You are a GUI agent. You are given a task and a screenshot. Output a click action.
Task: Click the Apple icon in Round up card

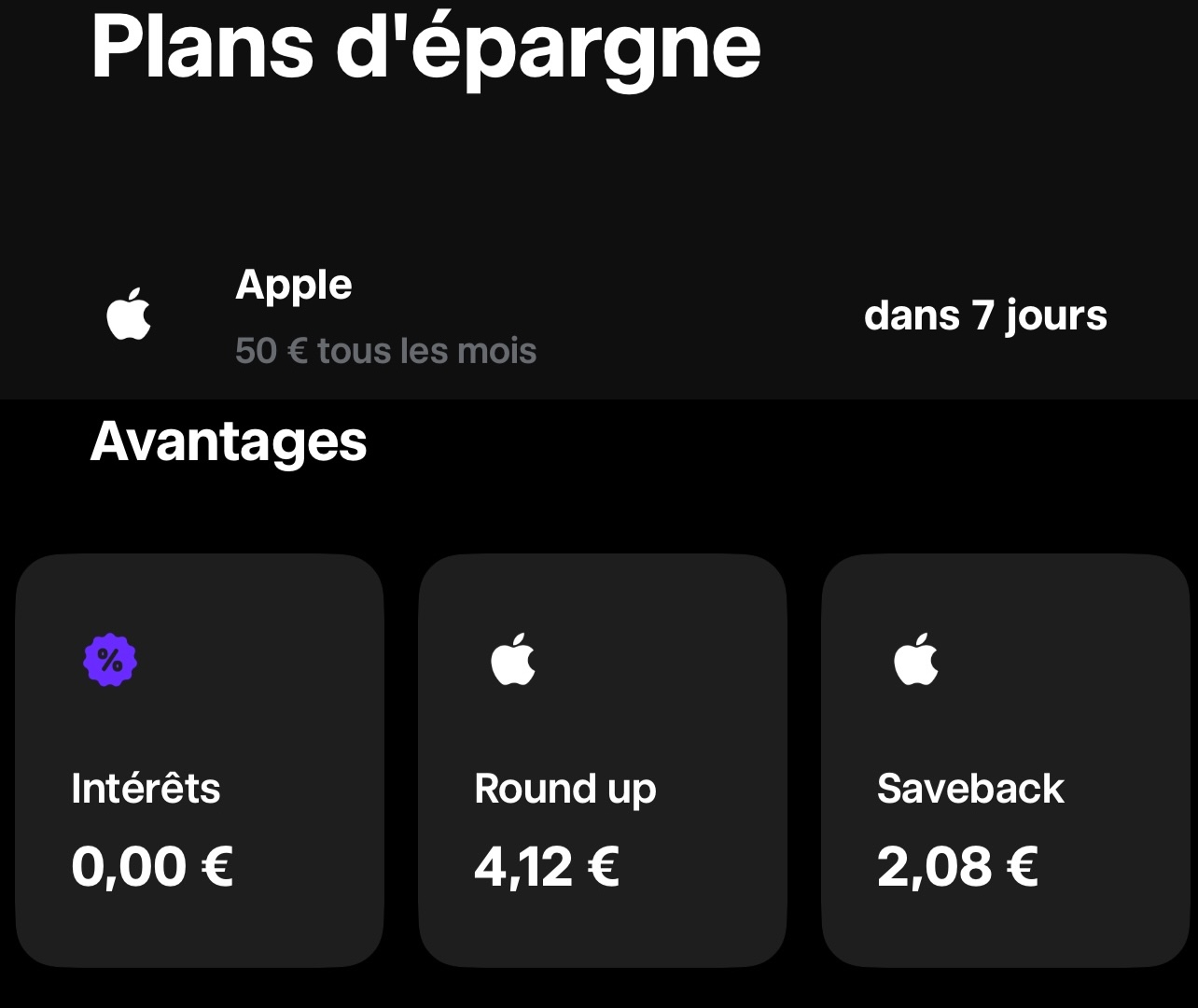coord(513,659)
